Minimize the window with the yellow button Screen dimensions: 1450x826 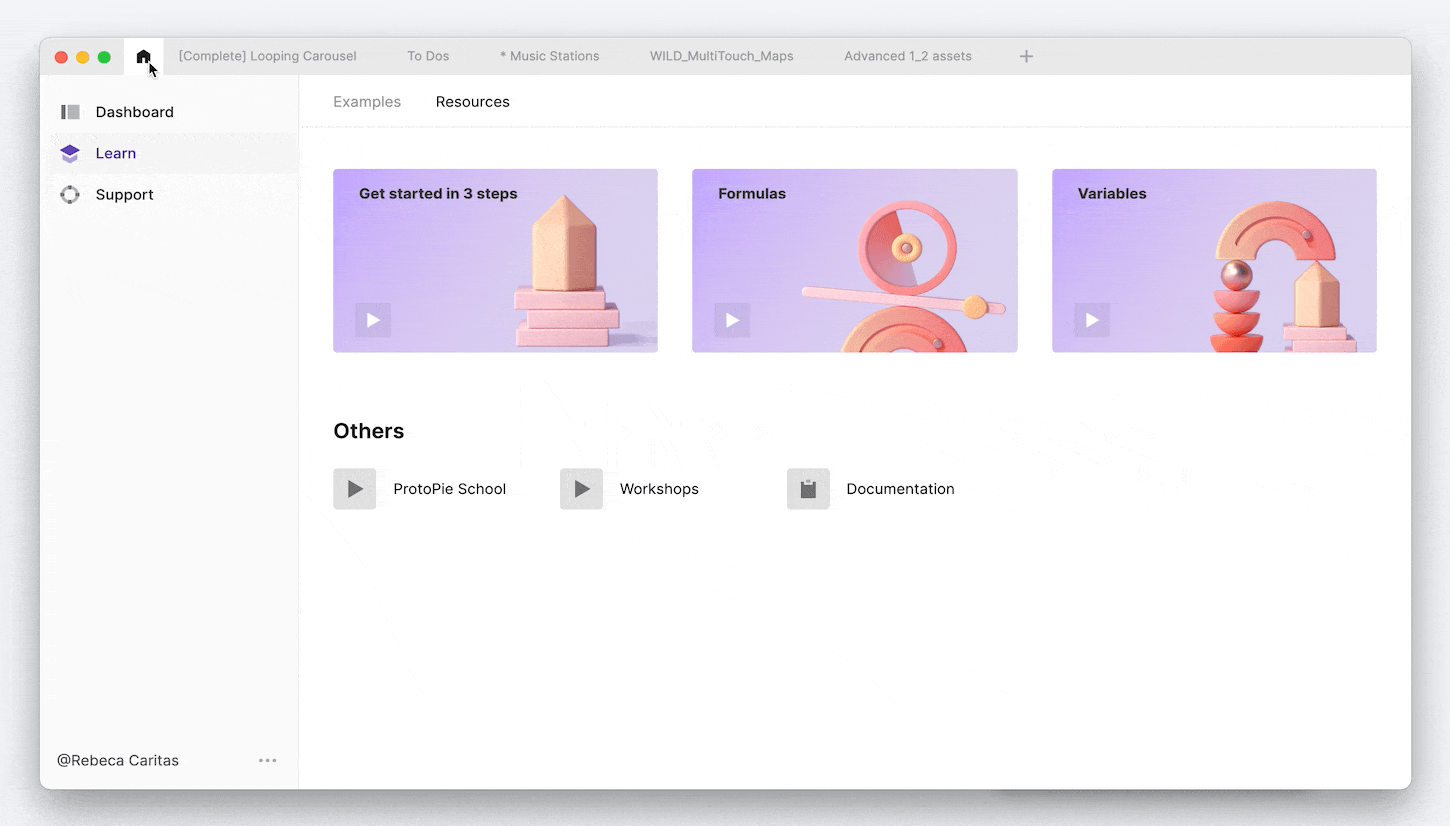pos(83,57)
